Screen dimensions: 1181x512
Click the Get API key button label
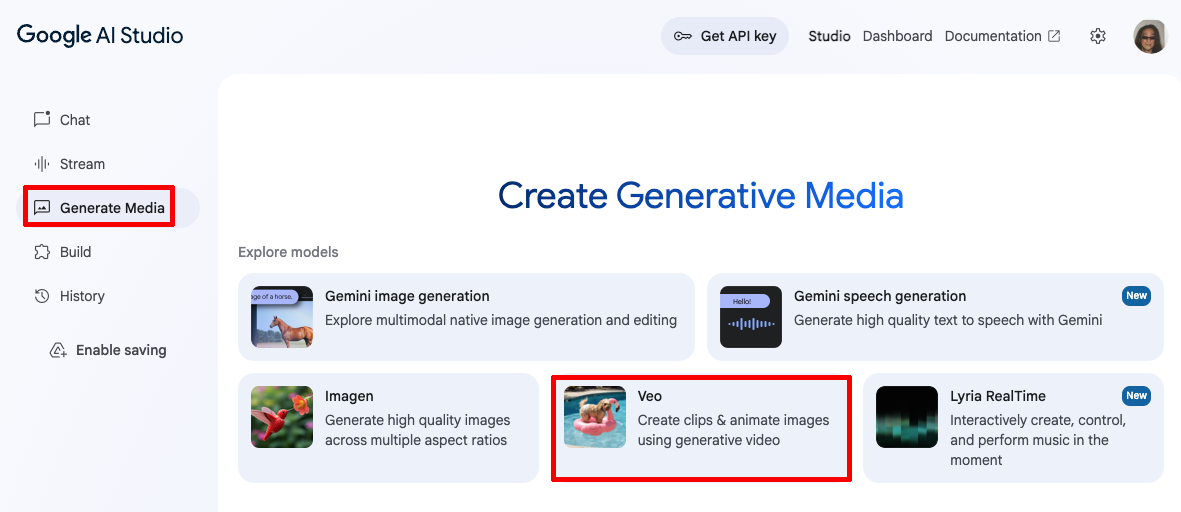point(738,36)
